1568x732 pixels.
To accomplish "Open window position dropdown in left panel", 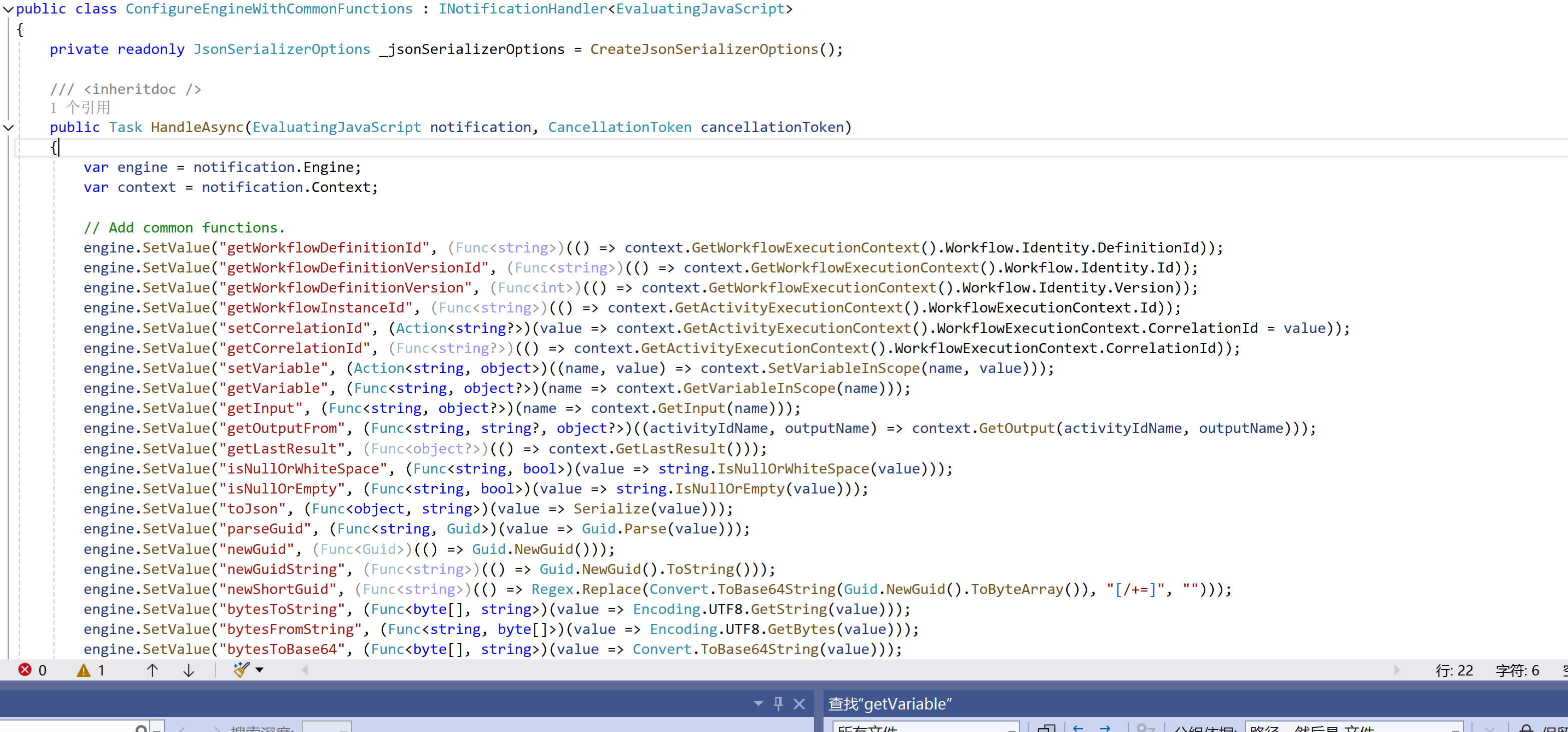I will 758,703.
